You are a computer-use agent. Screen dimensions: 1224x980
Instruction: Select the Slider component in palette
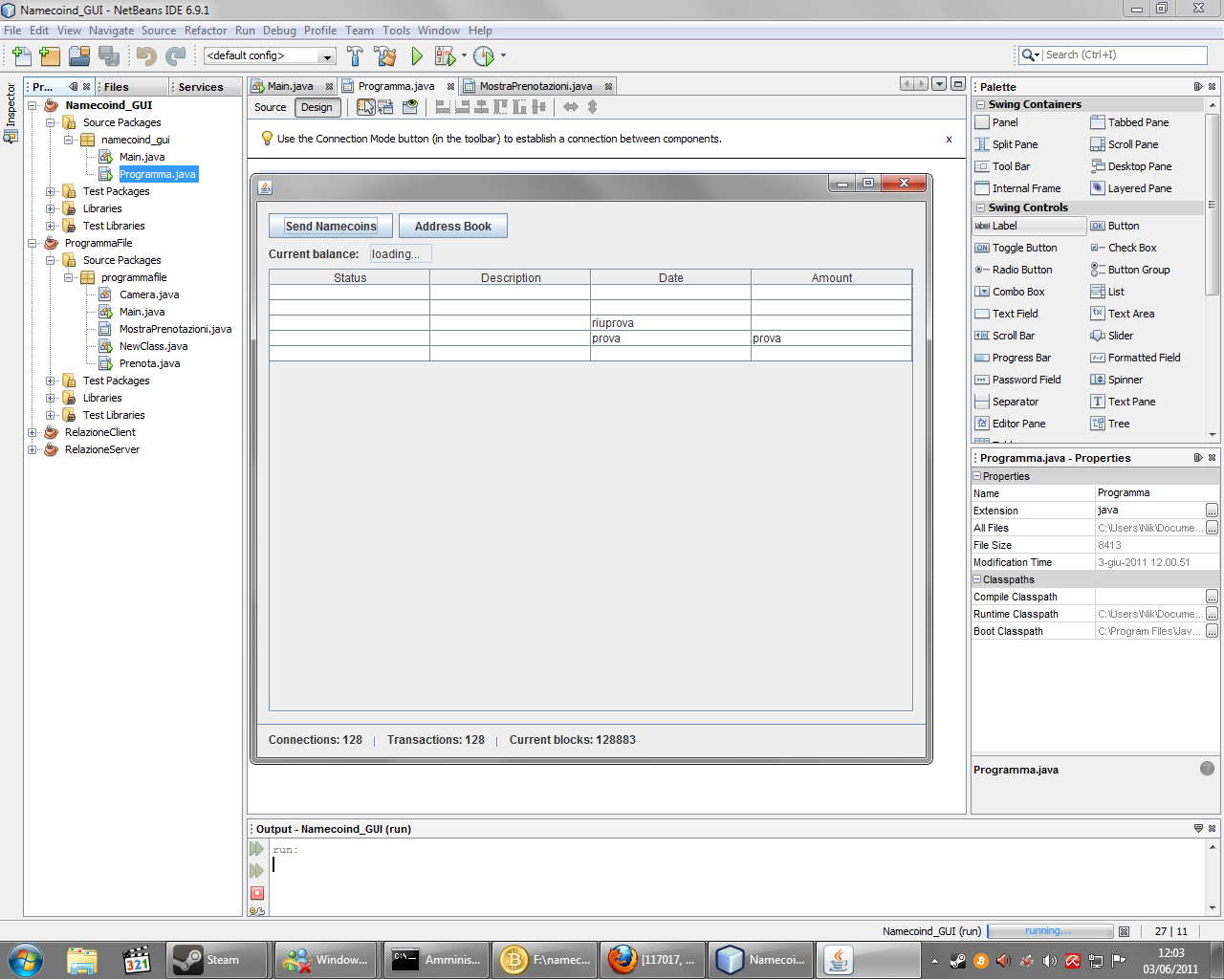pyautogui.click(x=1112, y=336)
